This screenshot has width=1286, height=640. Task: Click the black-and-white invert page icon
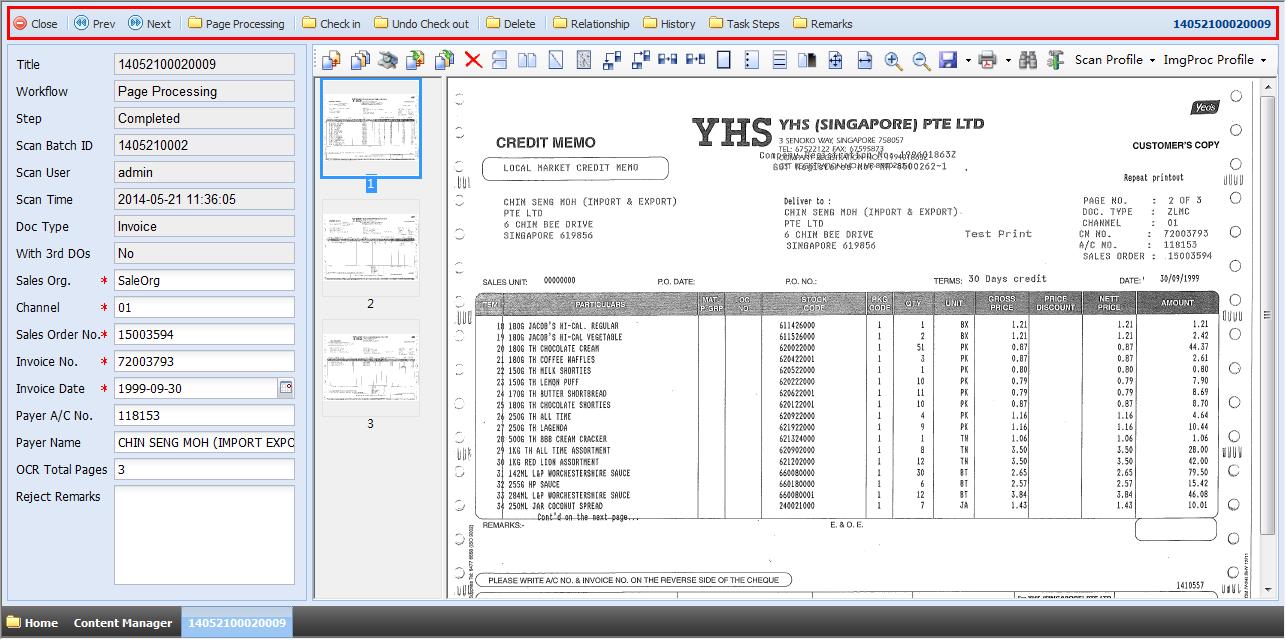click(x=807, y=60)
